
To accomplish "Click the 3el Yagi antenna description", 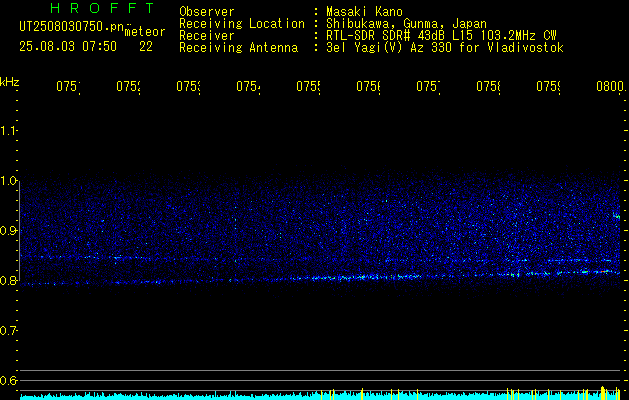I will point(445,48).
